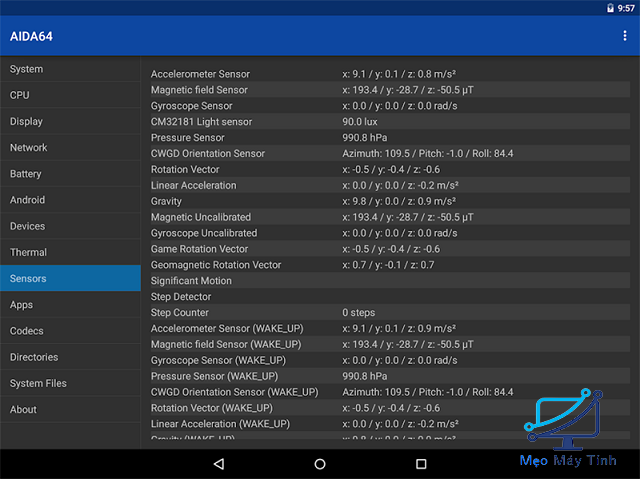Check the battery icon in status bar
Screen dimensions: 640x479
click(610, 8)
